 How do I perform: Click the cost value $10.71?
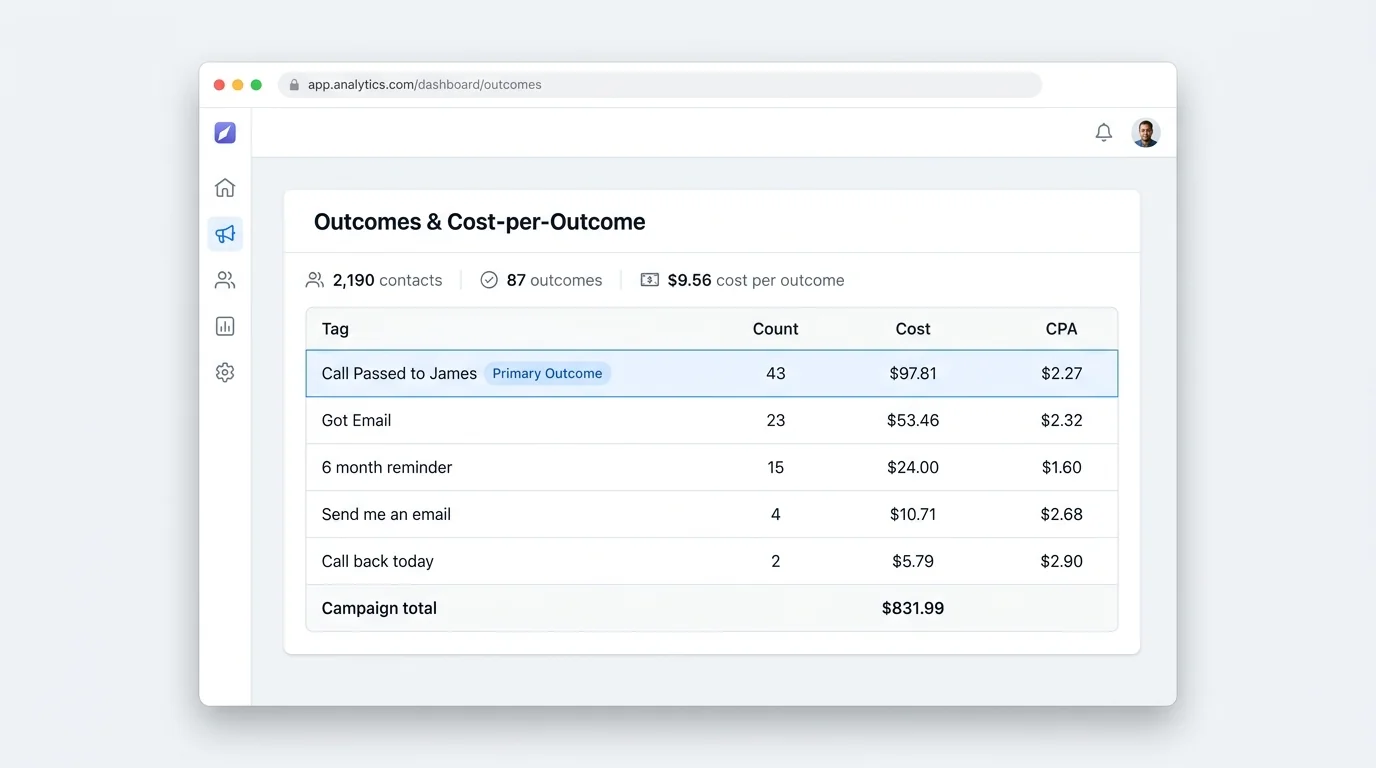click(913, 514)
